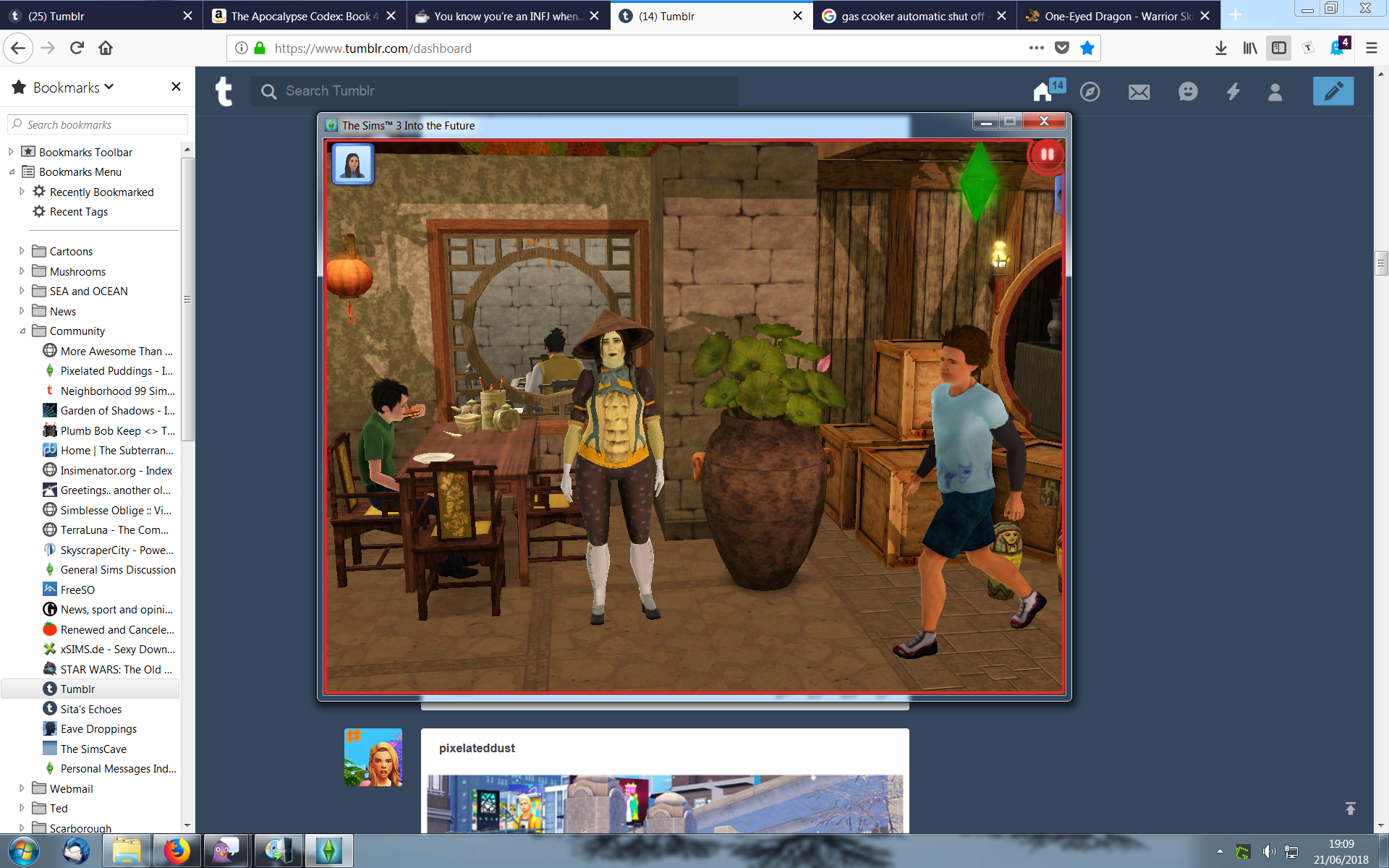Switch to gas cooker Google tab
This screenshot has height=868, width=1389.
pos(913,16)
